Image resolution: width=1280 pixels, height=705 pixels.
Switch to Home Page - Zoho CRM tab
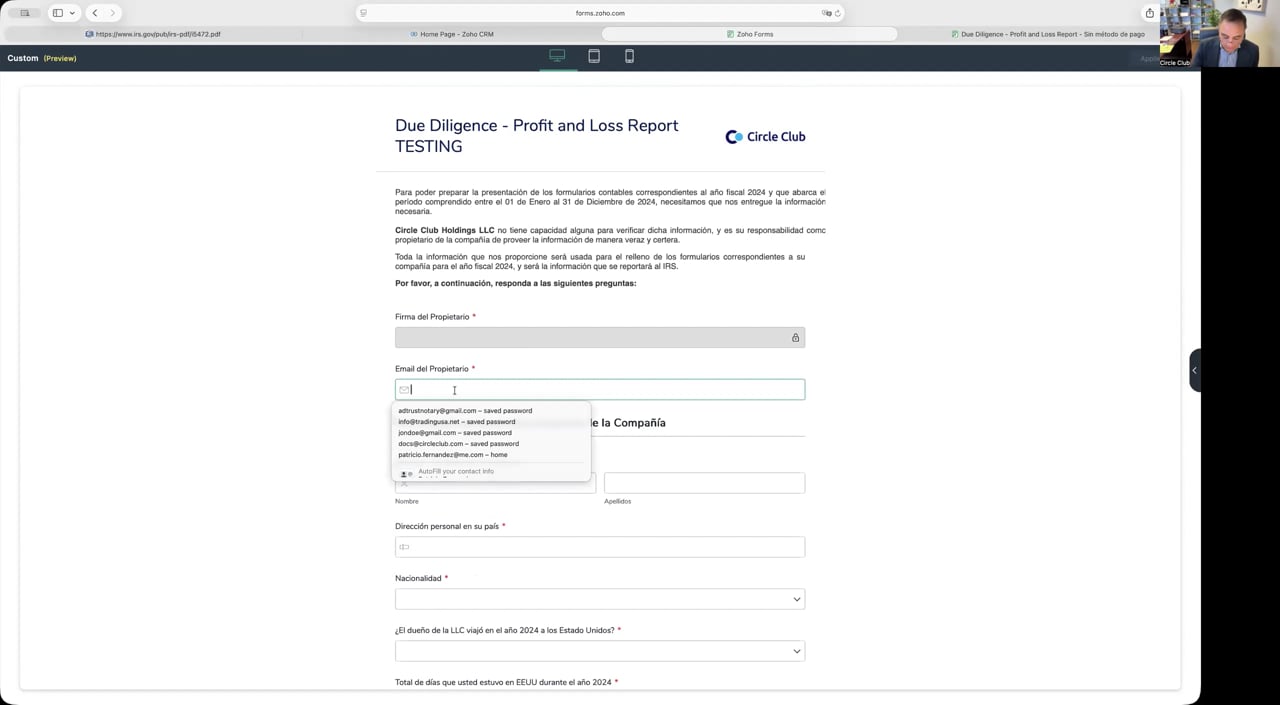point(451,34)
